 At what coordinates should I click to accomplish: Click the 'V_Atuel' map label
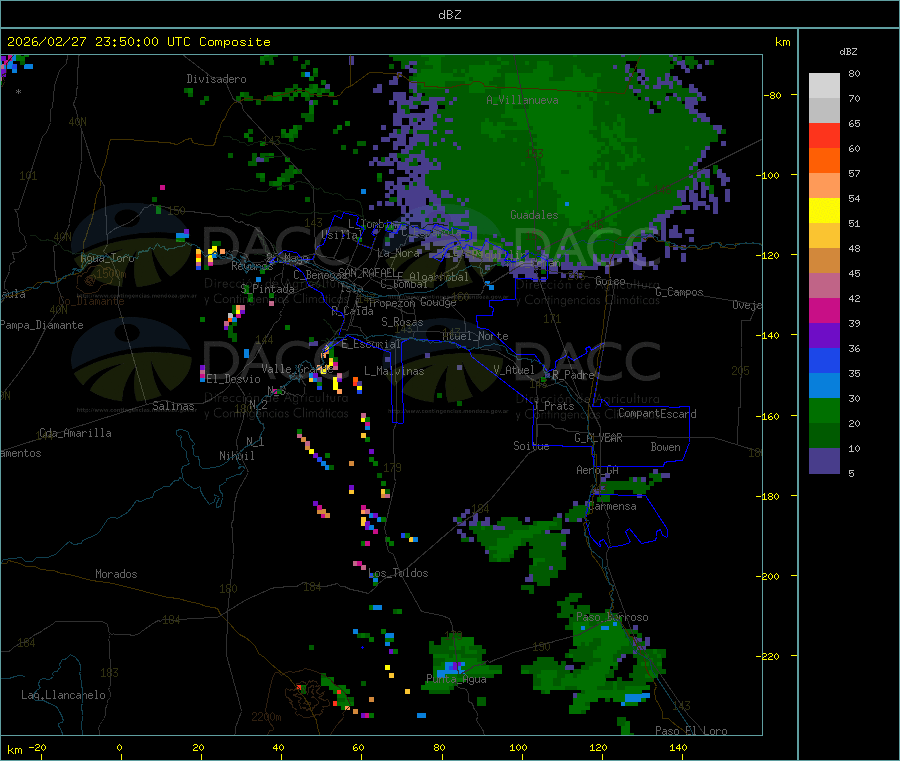click(x=514, y=370)
